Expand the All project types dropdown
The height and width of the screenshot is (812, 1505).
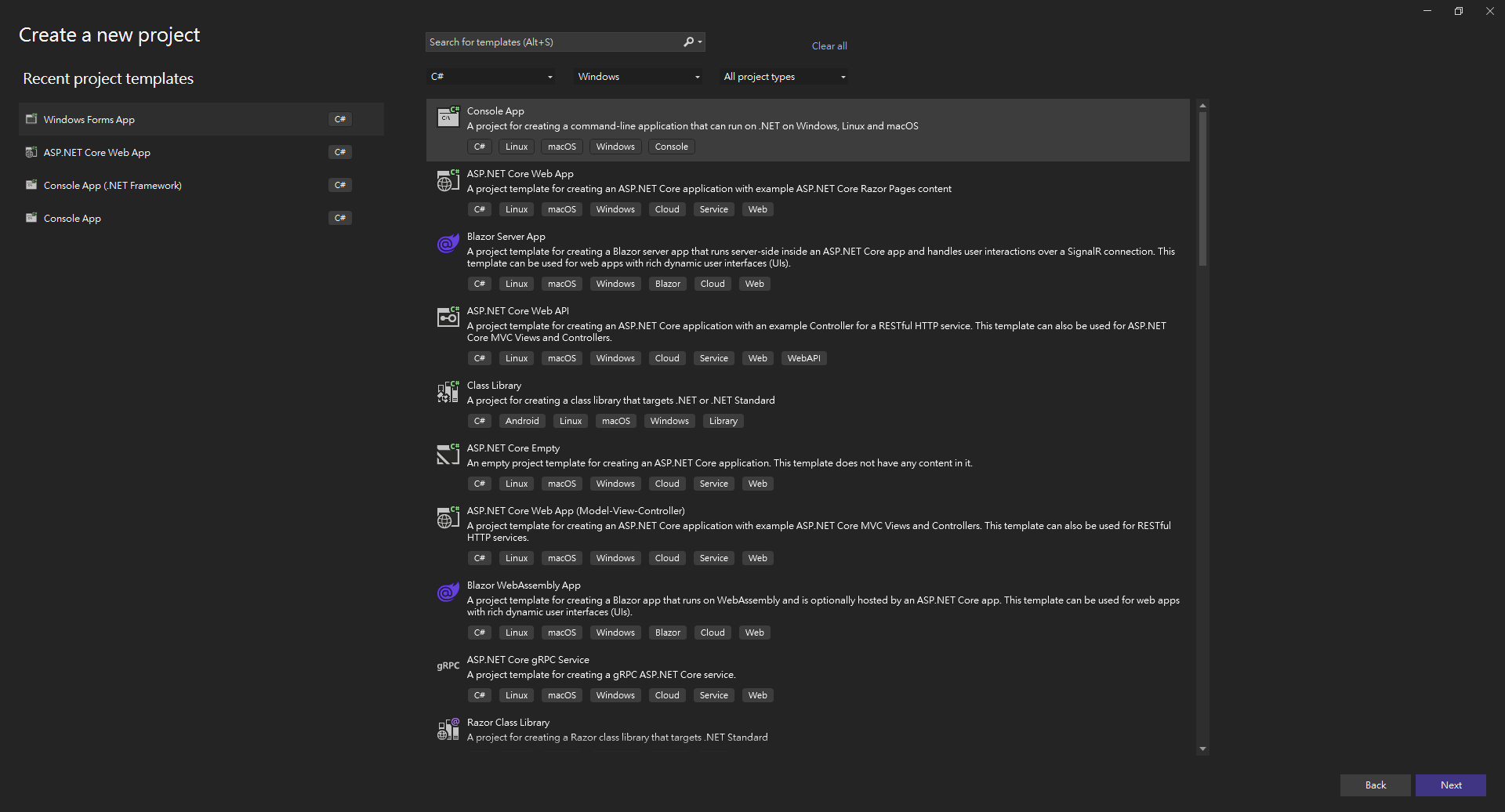point(784,77)
